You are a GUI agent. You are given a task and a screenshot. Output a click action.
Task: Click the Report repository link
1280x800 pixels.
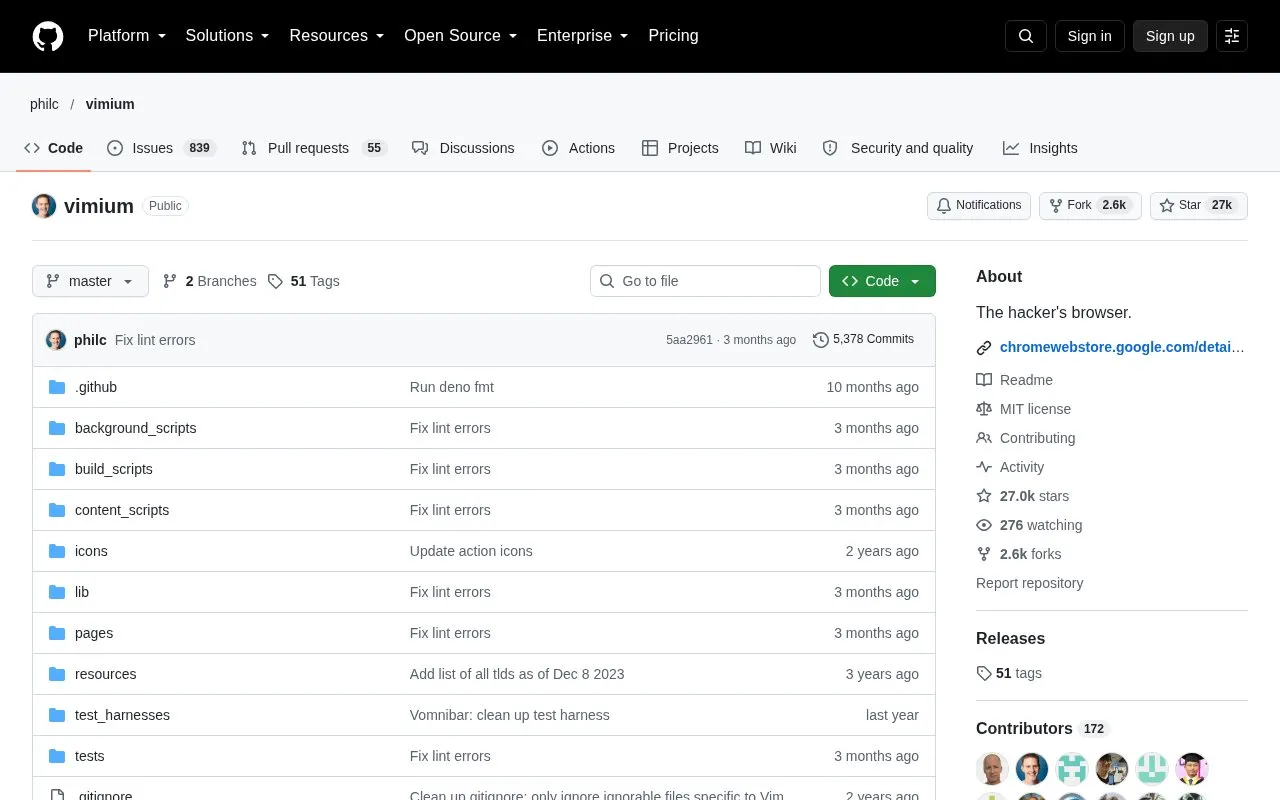(x=1029, y=583)
